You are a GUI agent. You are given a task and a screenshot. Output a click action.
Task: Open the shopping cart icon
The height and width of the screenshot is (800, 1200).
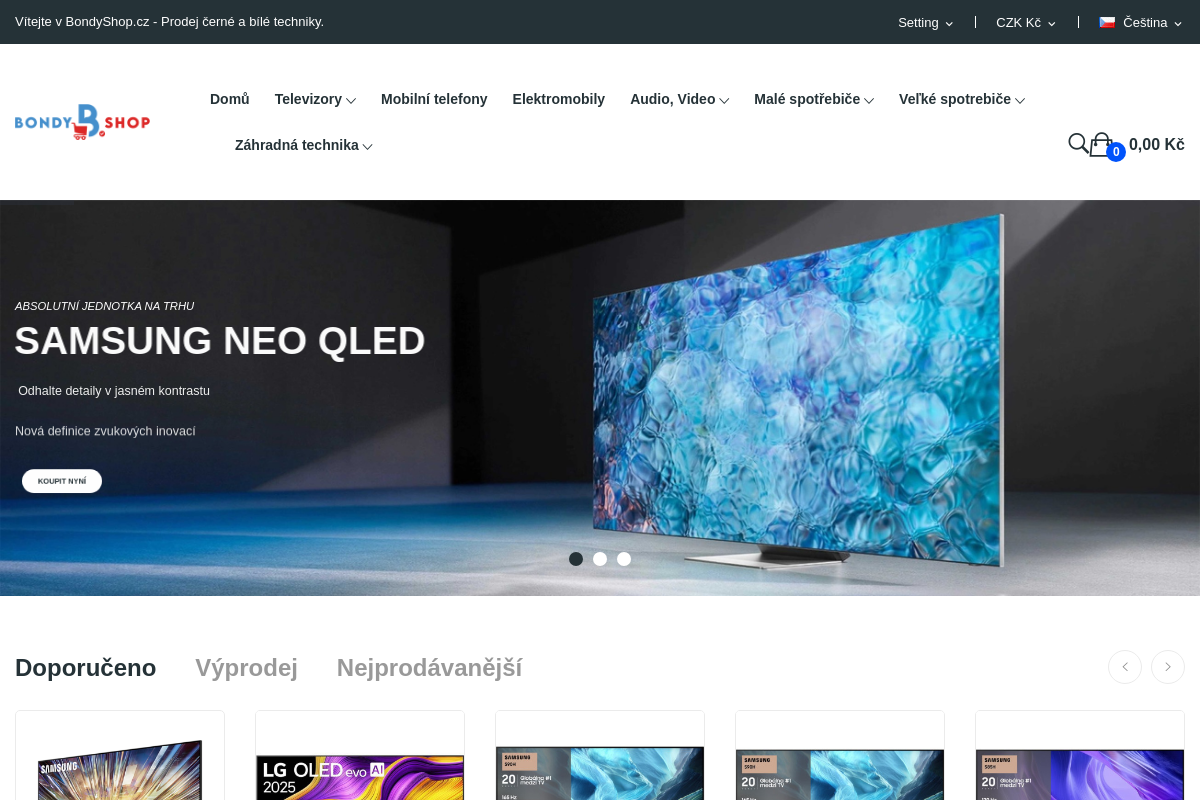[1101, 145]
